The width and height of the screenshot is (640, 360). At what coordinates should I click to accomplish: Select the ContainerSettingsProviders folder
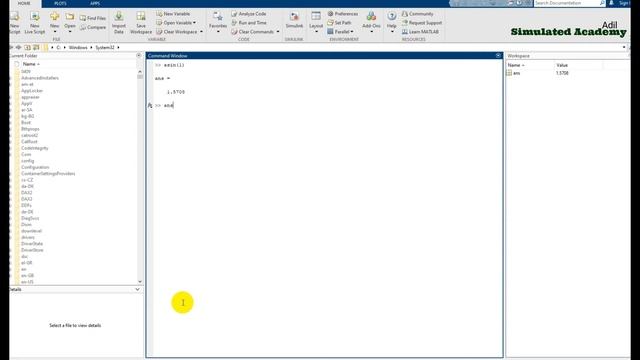point(48,173)
